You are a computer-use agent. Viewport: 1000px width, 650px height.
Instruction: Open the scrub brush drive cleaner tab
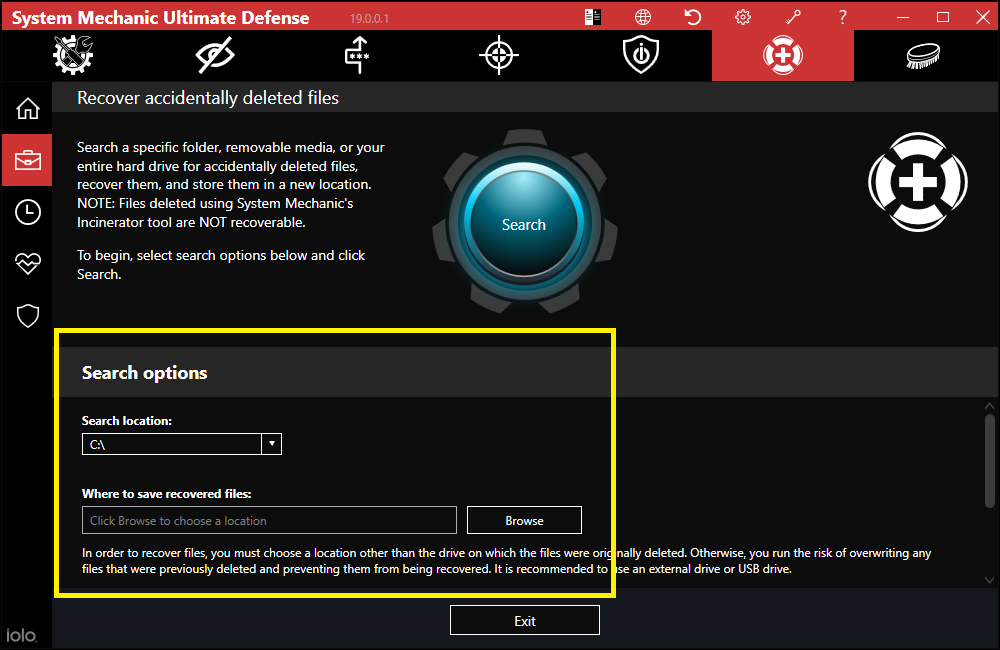pos(923,55)
